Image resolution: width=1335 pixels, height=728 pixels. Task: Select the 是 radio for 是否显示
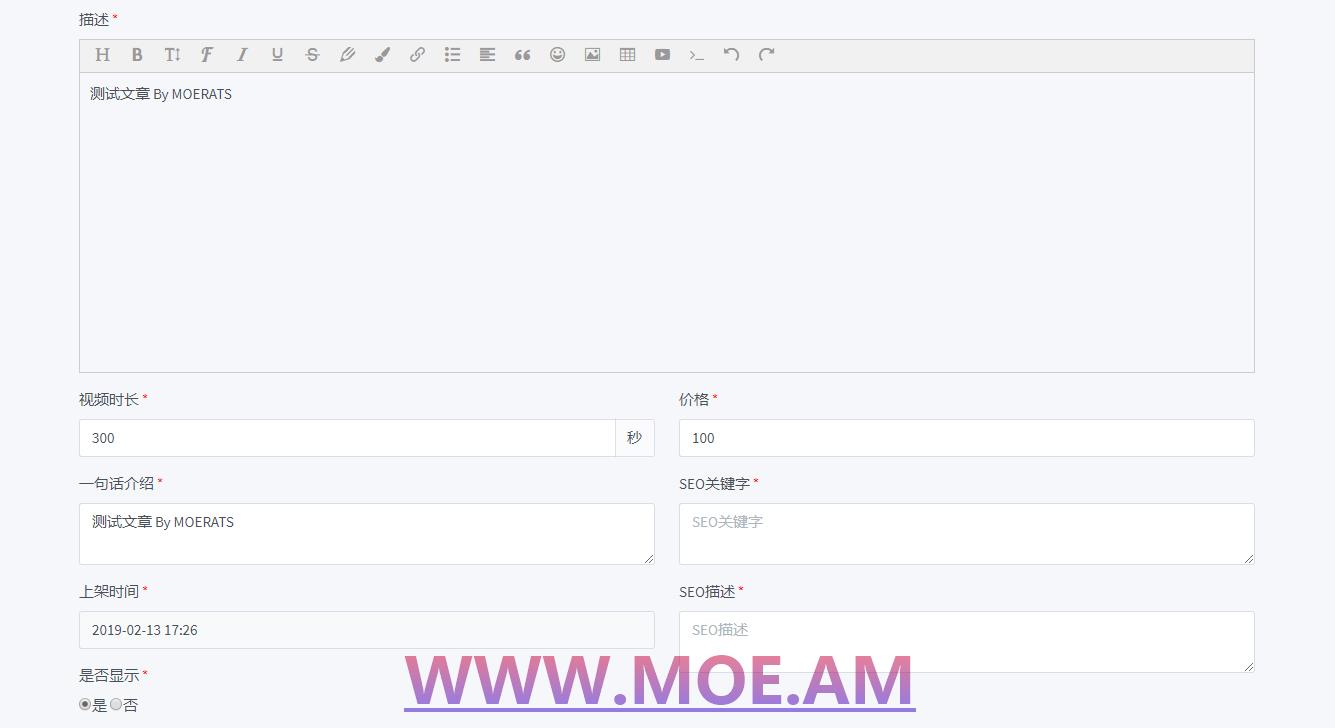pos(85,704)
